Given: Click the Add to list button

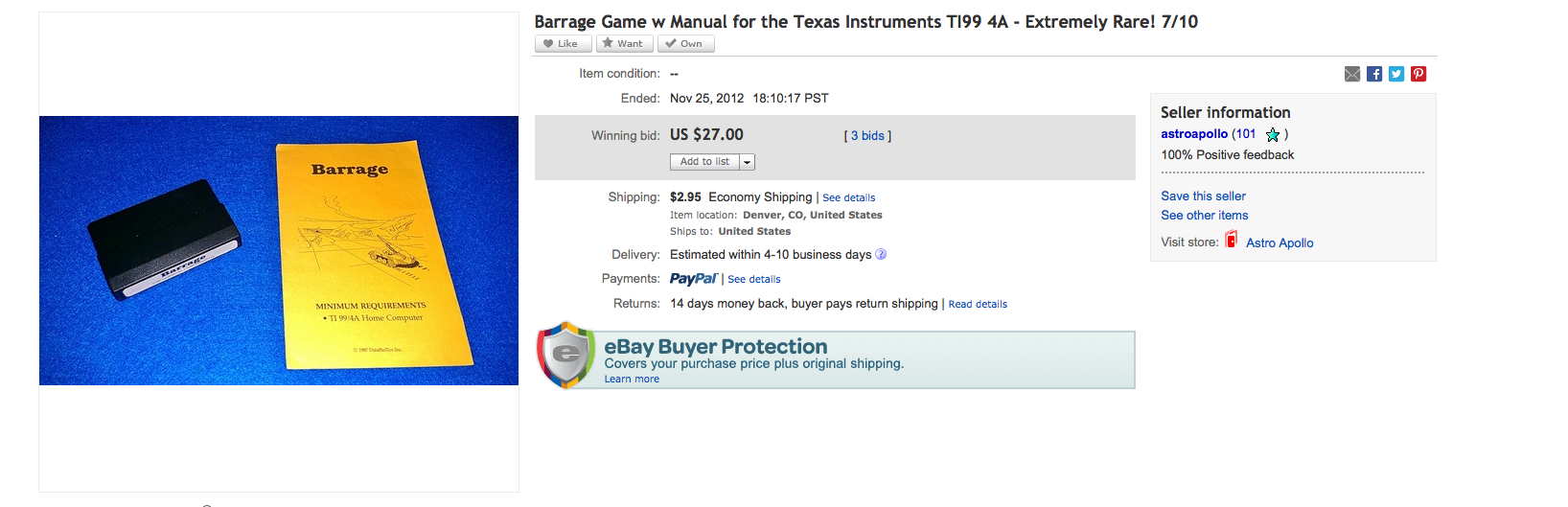Looking at the screenshot, I should pyautogui.click(x=704, y=162).
